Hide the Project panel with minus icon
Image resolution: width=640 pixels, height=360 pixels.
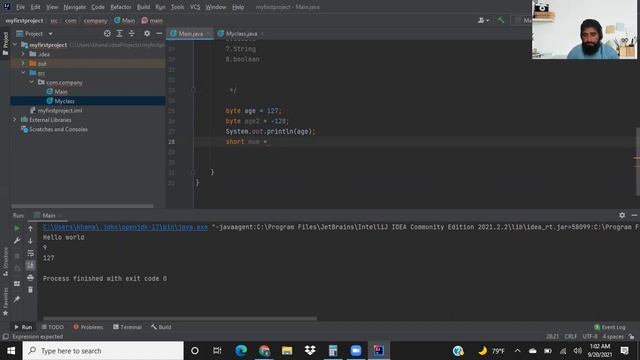tap(159, 33)
